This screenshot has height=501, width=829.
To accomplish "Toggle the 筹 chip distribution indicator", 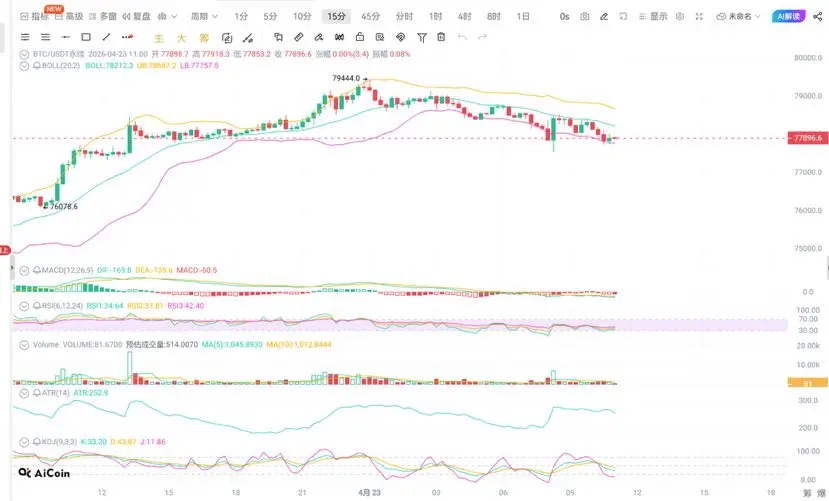I will [204, 38].
